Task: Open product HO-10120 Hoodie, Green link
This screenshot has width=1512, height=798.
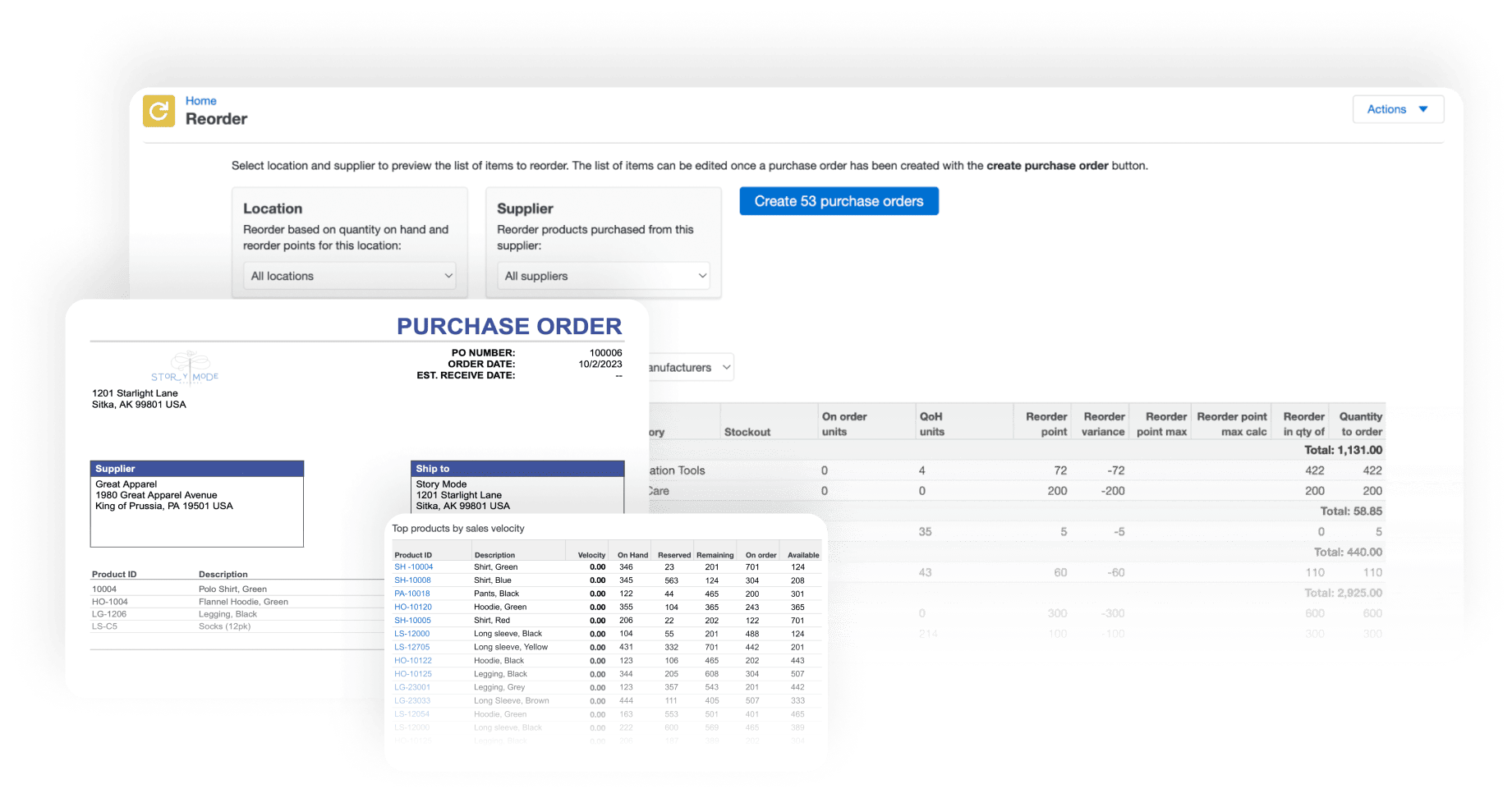Action: pos(413,607)
